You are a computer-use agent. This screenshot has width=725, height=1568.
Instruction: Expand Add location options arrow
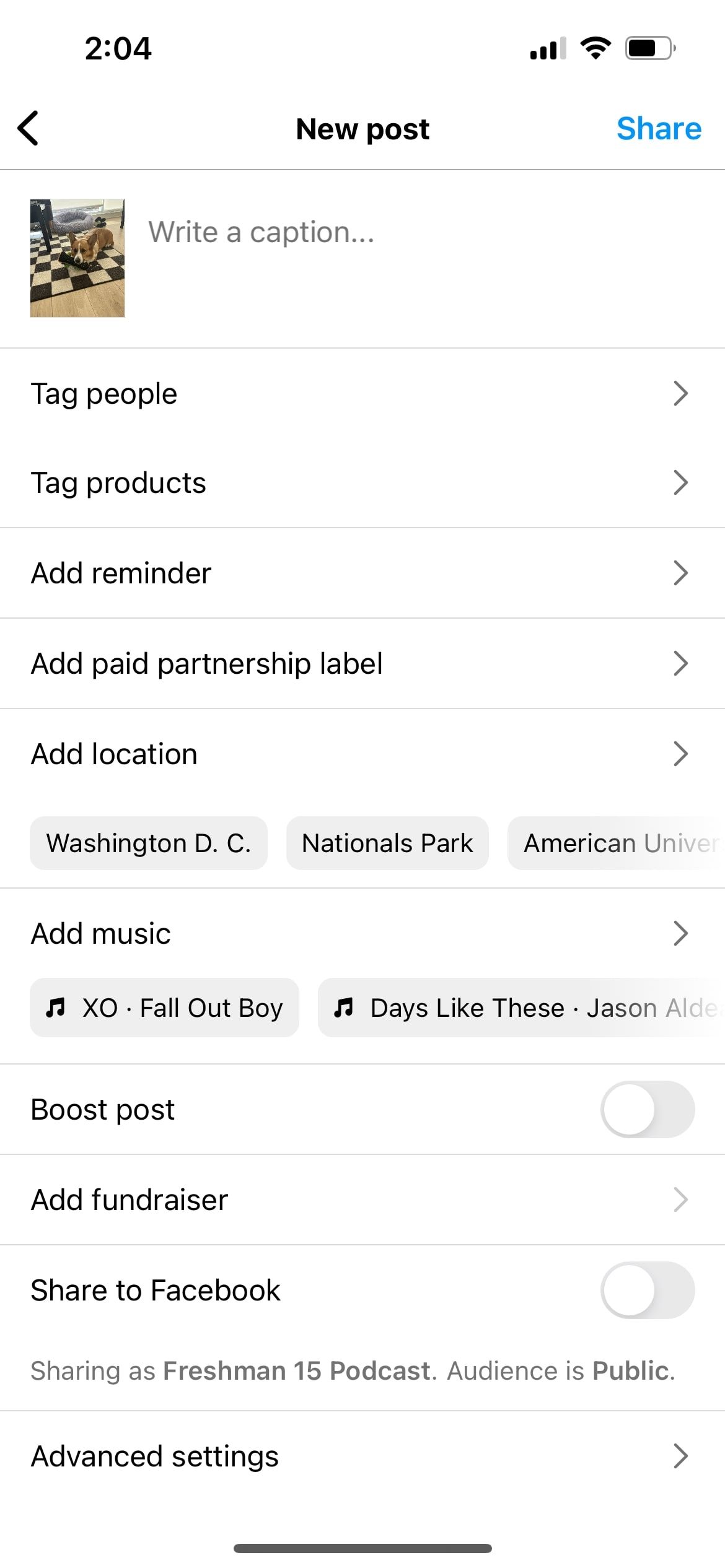tap(680, 754)
